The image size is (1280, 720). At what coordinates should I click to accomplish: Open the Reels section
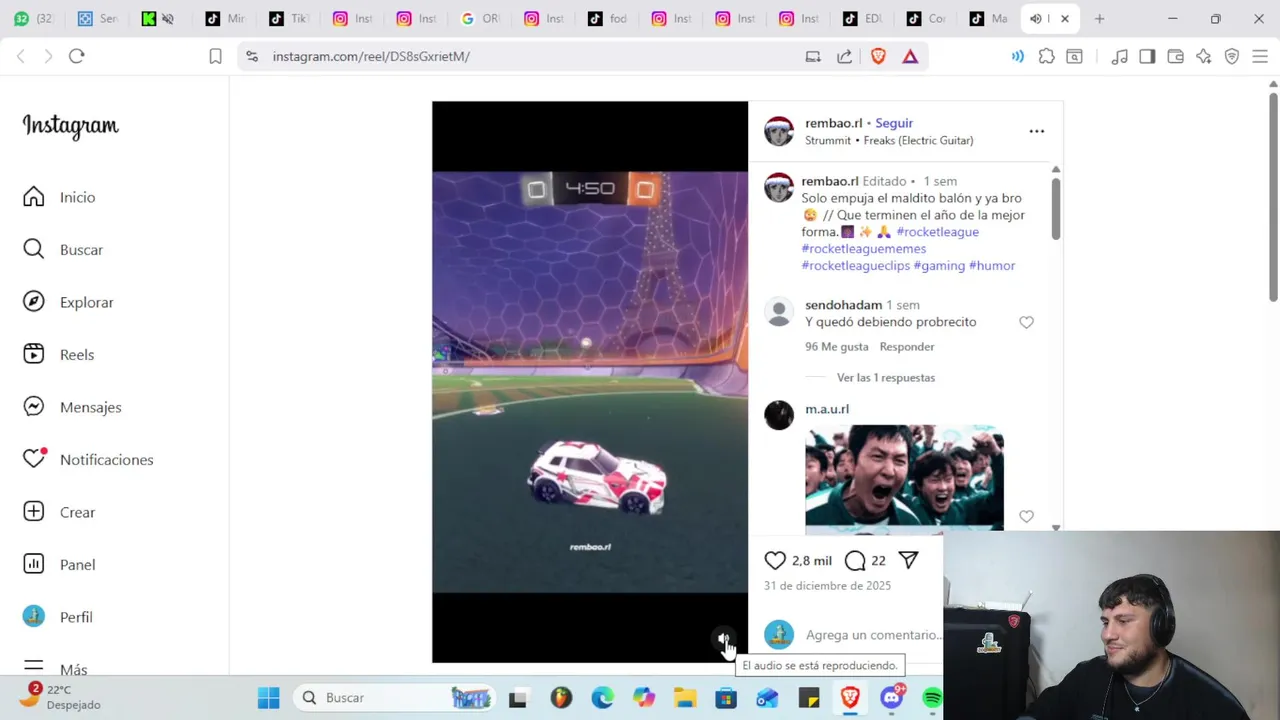click(x=59, y=354)
